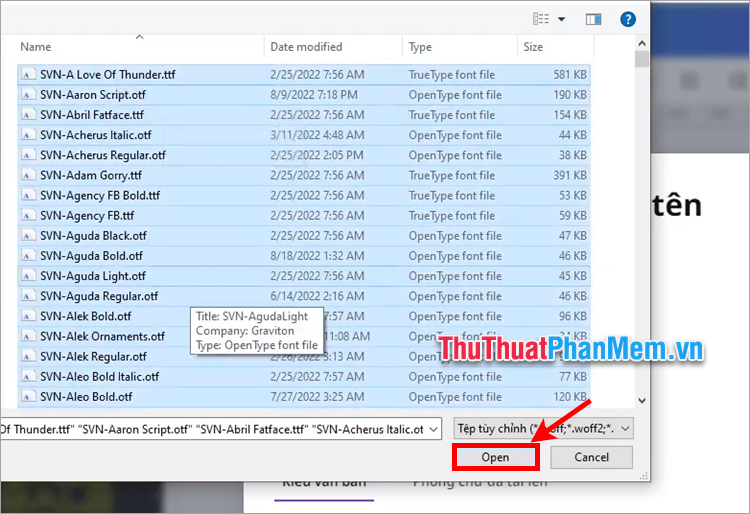Click font icon of SVN-Aleo Bold.otf
Screen dimensions: 750x514
pyautogui.click(x=28, y=397)
